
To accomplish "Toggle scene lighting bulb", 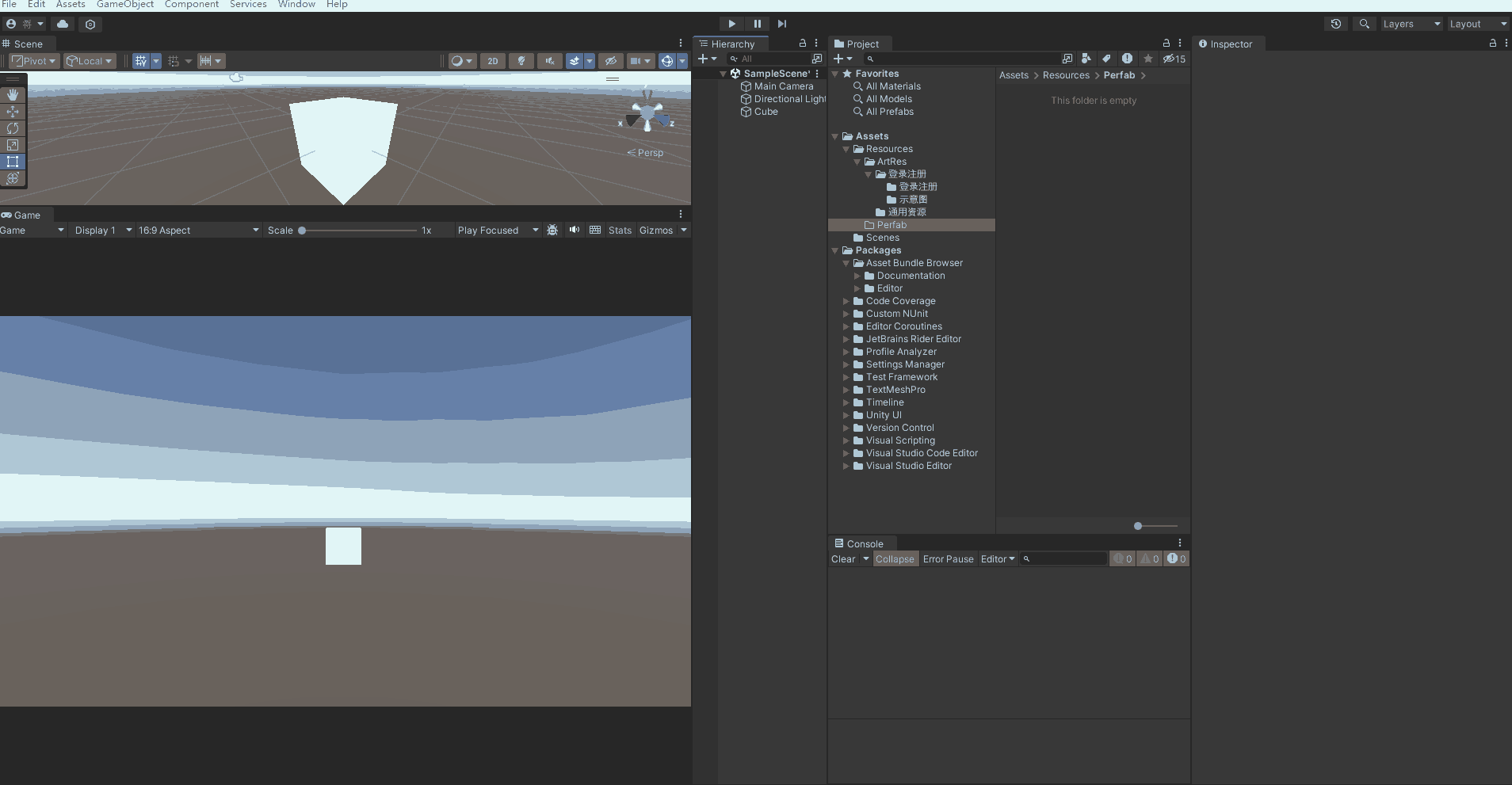I will [521, 61].
